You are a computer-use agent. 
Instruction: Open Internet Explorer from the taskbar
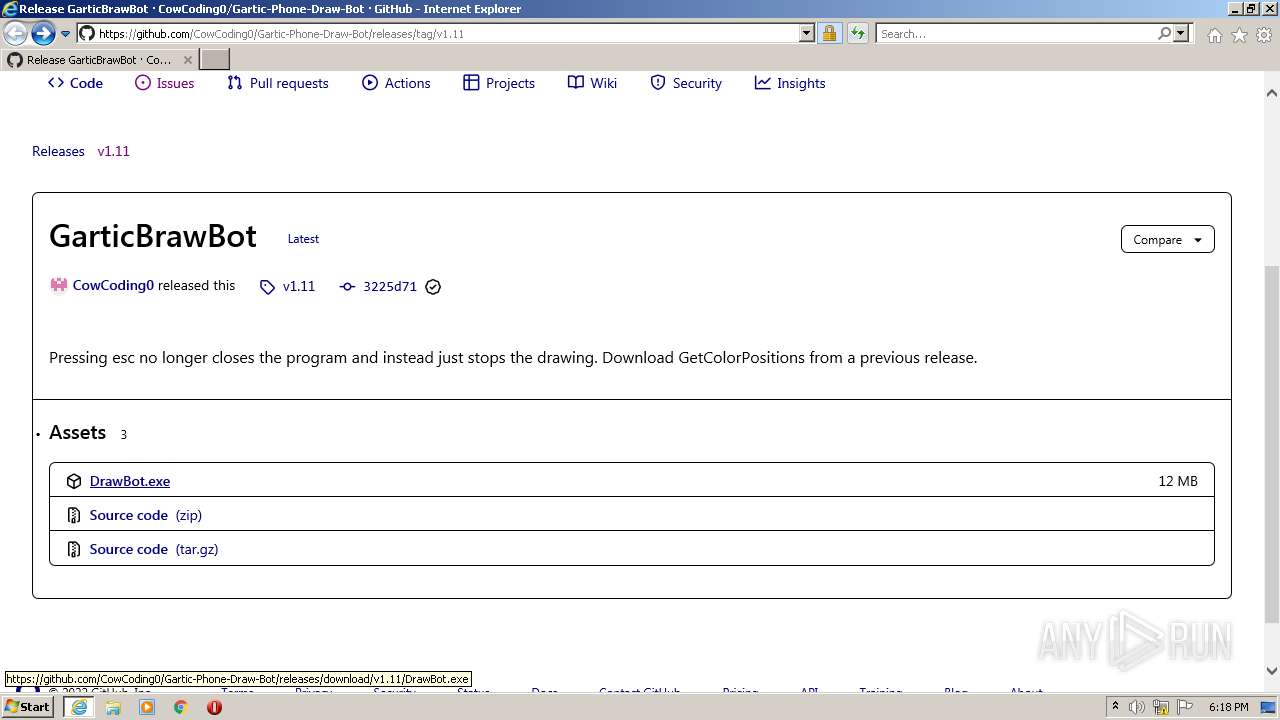pyautogui.click(x=79, y=707)
